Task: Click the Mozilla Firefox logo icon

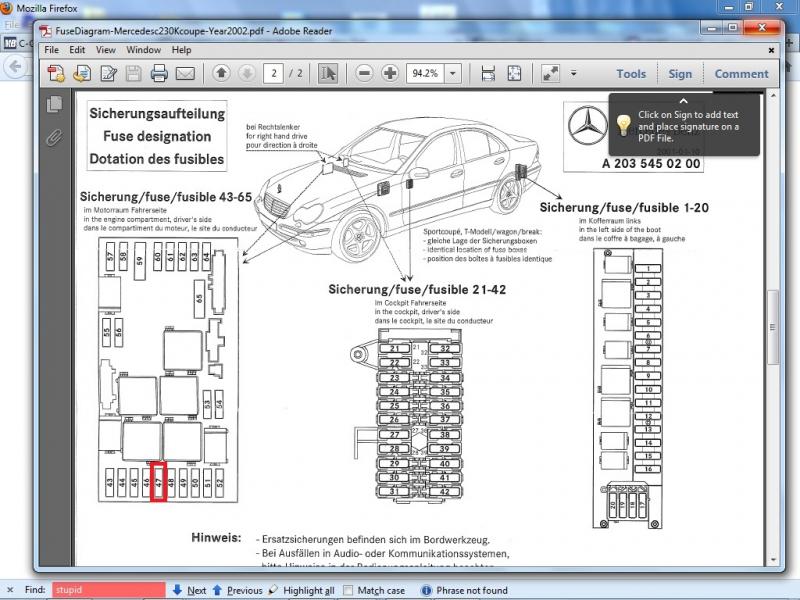Action: click(6, 8)
